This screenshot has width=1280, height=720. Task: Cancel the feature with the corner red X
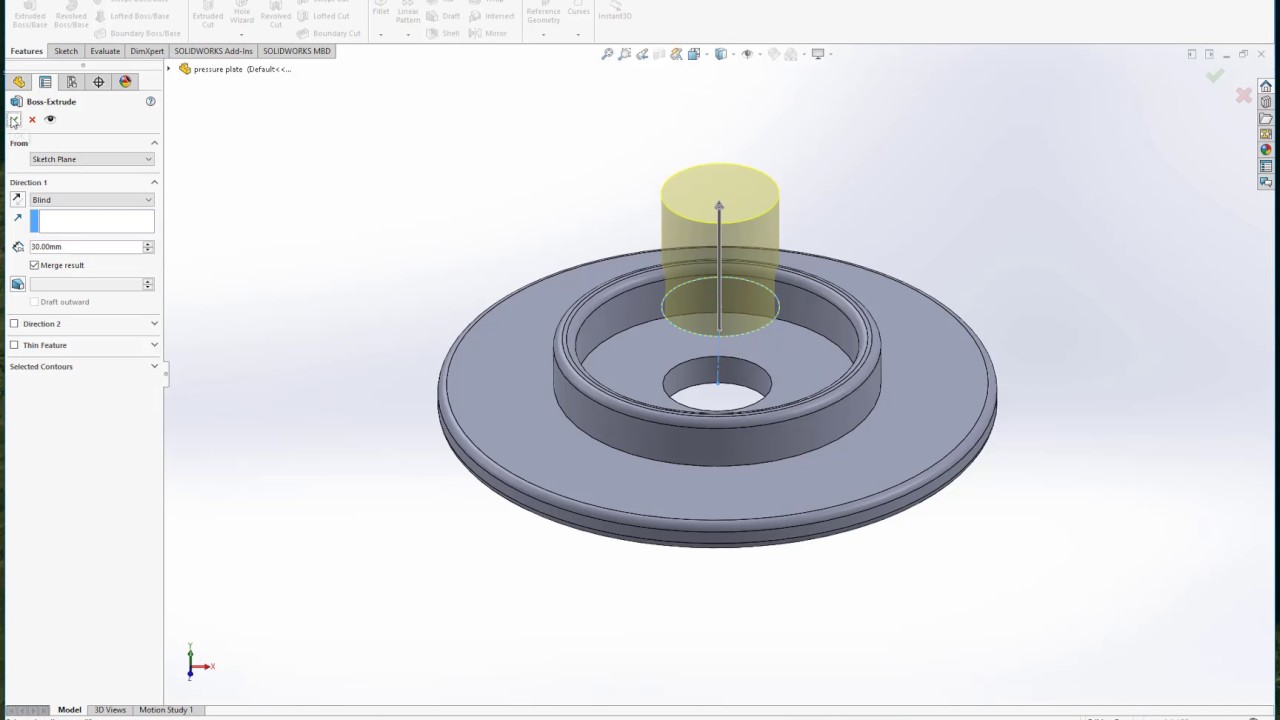[x=1243, y=95]
